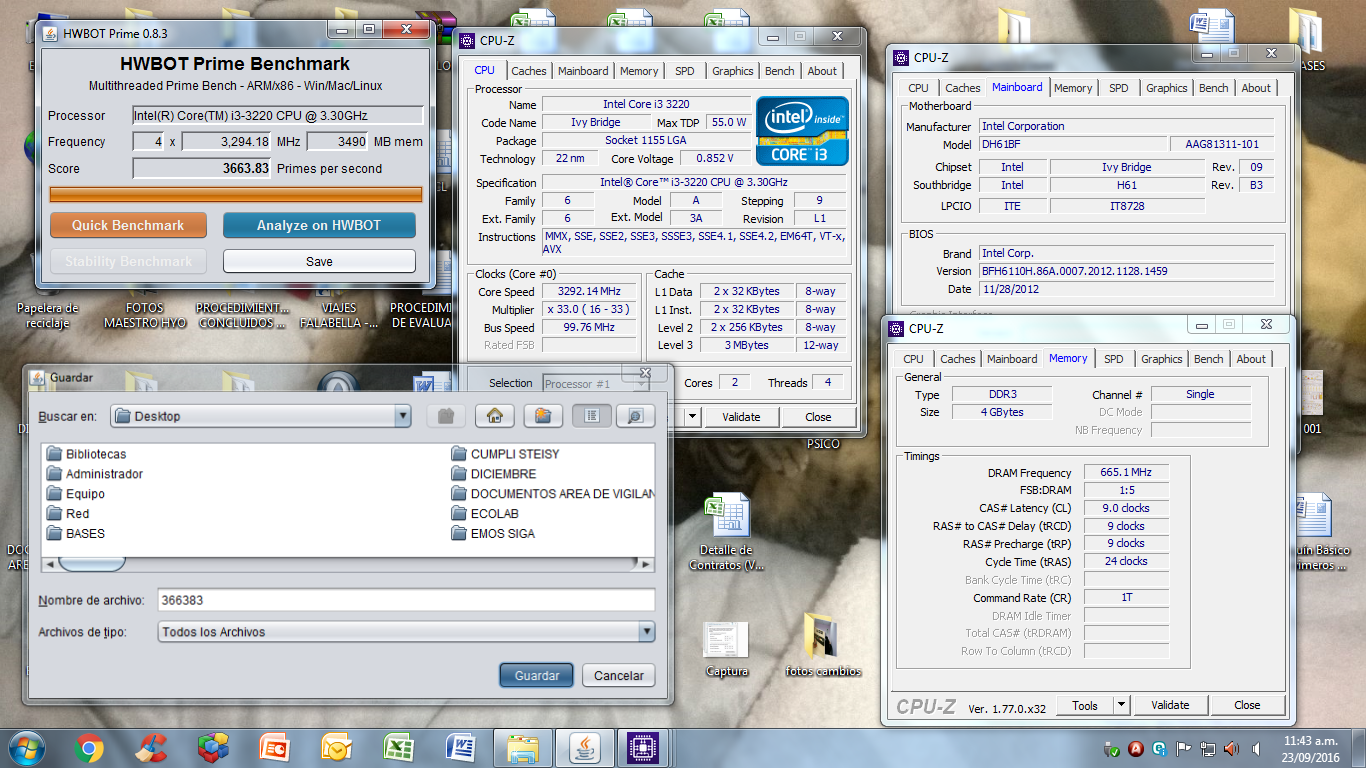Viewport: 1366px width, 768px height.
Task: Open Caches tab in CPU window of CPU-Z
Action: click(x=529, y=71)
